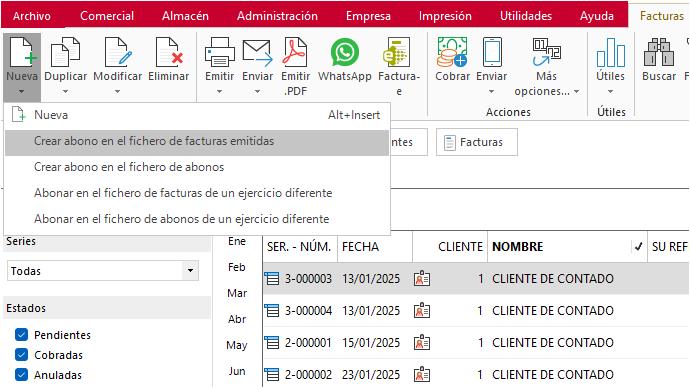Viewport: 690px width, 388px height.
Task: Click the Eliminar invoice icon
Action: coord(169,53)
